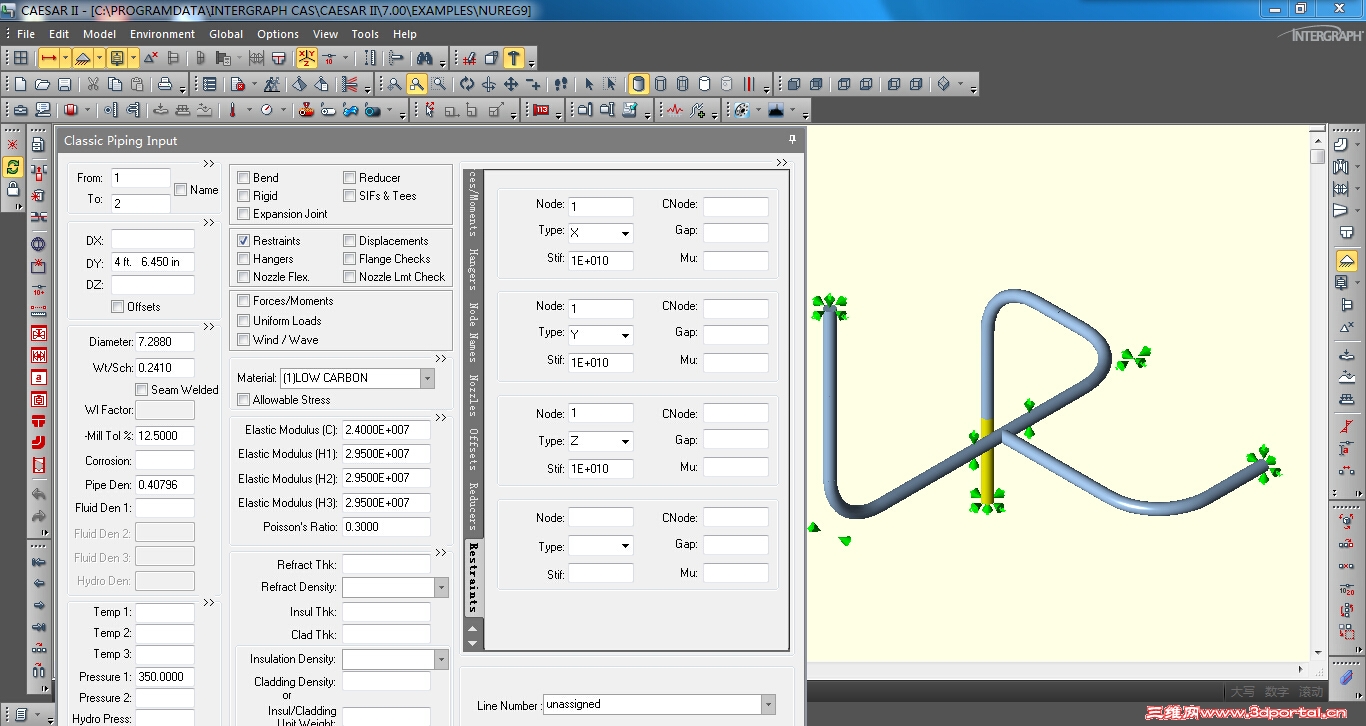Image resolution: width=1366 pixels, height=726 pixels.
Task: Switch to the Nozzles vertical tab
Action: tap(473, 396)
